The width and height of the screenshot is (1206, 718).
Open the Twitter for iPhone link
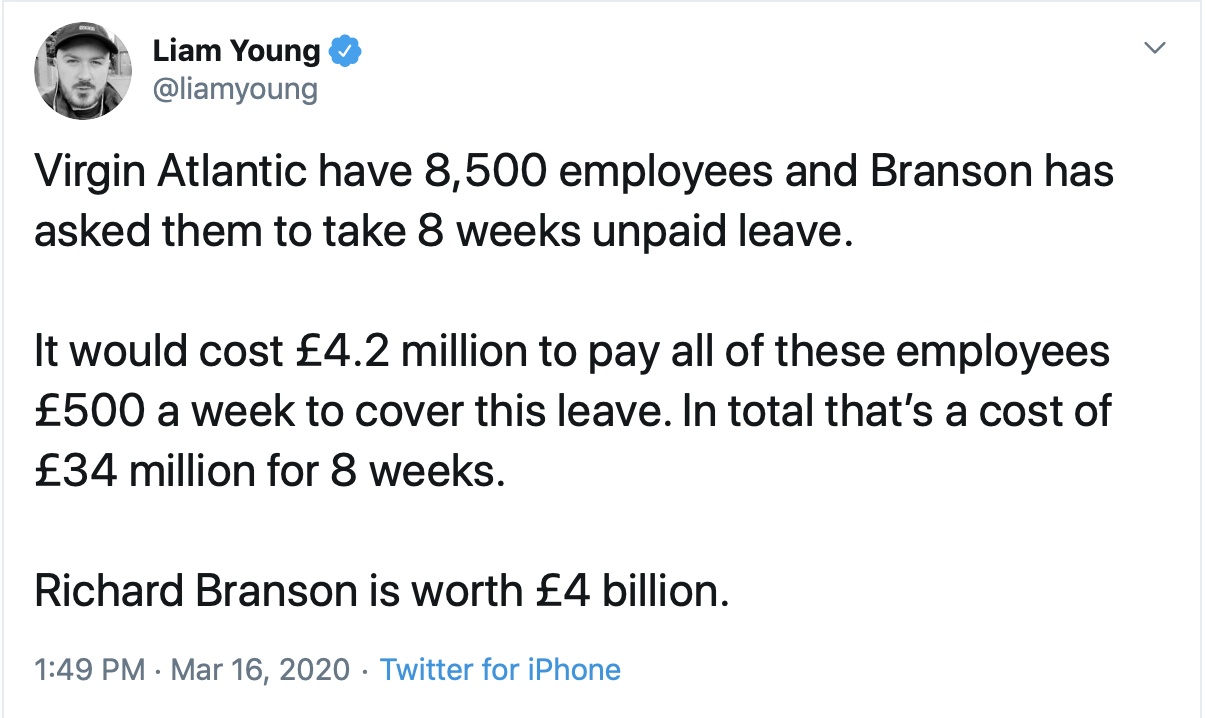pos(500,669)
